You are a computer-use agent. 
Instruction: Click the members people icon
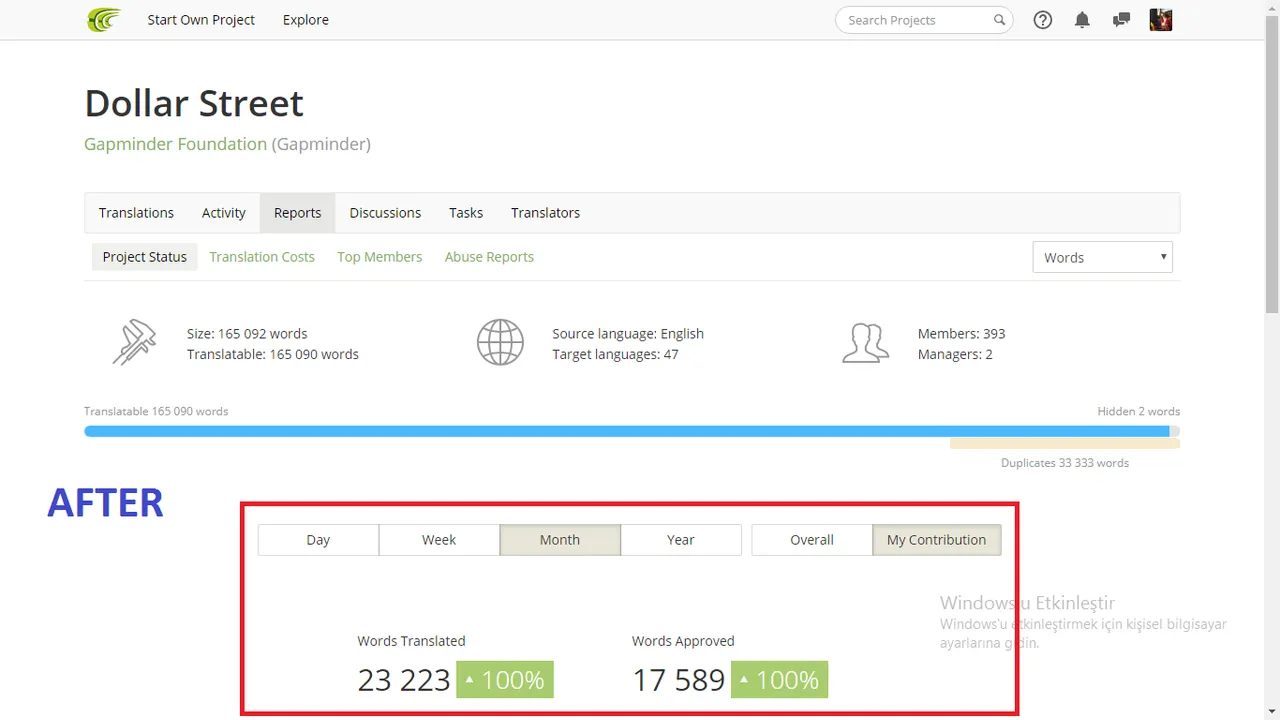point(865,343)
